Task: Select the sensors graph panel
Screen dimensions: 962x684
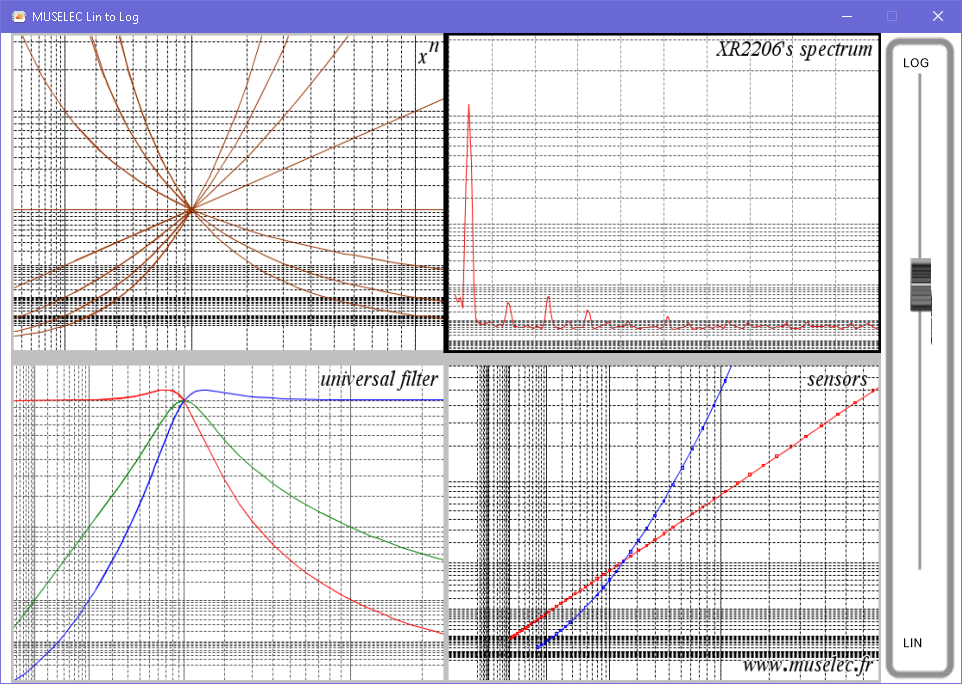Action: [664, 523]
